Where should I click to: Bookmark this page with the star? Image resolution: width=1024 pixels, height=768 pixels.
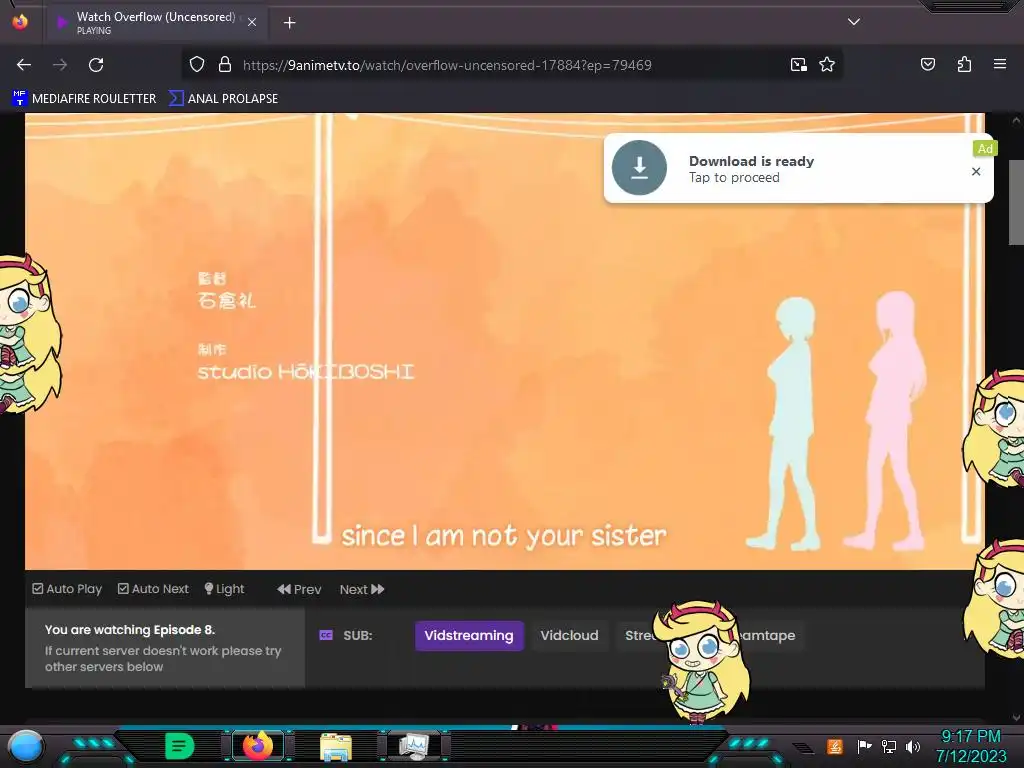click(x=827, y=65)
